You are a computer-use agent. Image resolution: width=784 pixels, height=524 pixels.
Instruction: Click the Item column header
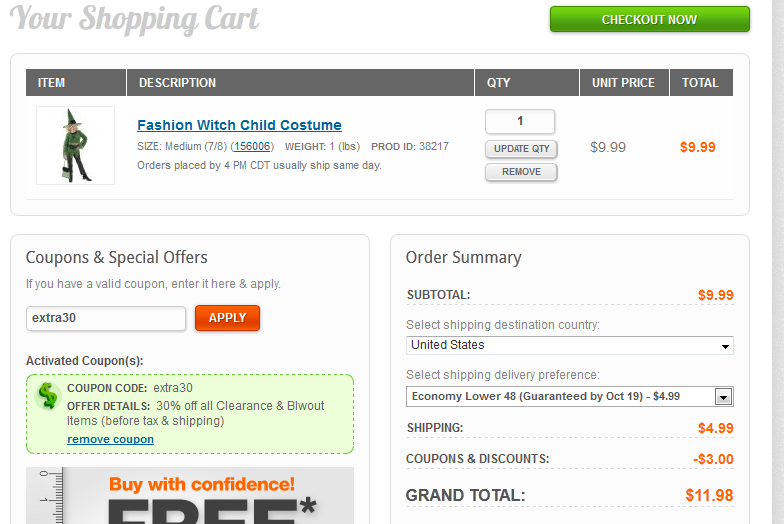52,83
